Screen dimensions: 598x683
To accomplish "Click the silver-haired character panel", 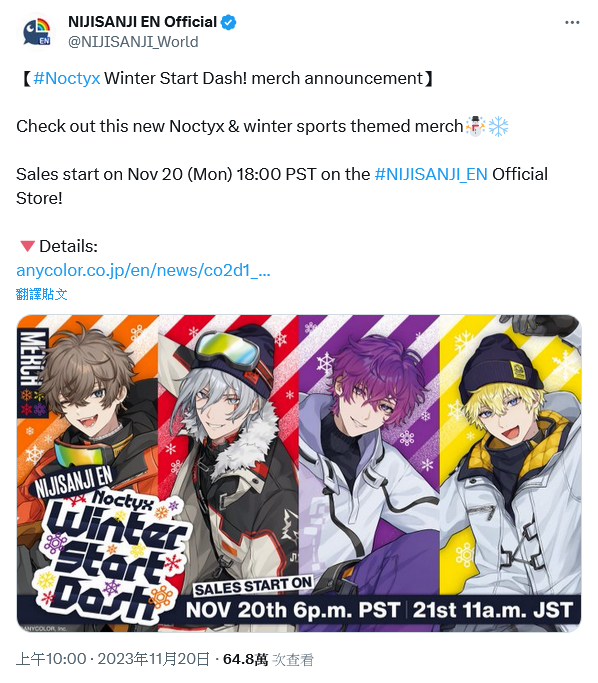I will click(228, 453).
